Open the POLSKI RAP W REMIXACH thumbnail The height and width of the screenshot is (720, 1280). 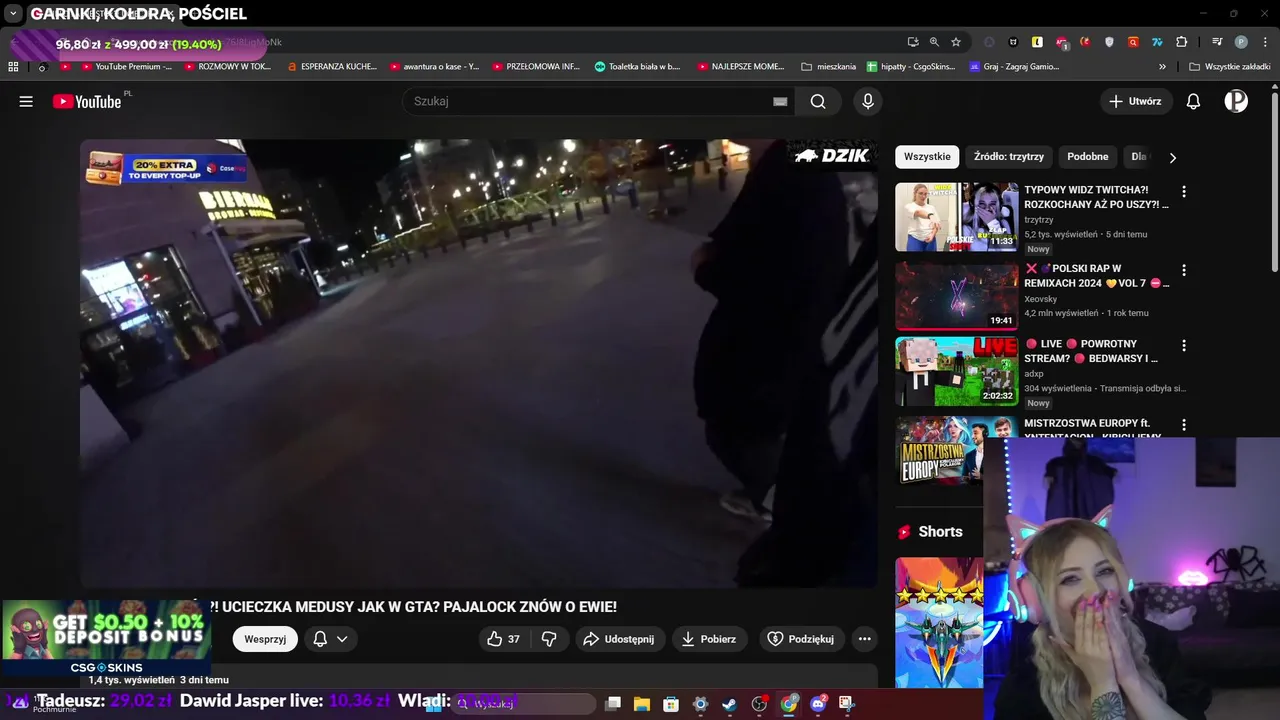(x=956, y=296)
